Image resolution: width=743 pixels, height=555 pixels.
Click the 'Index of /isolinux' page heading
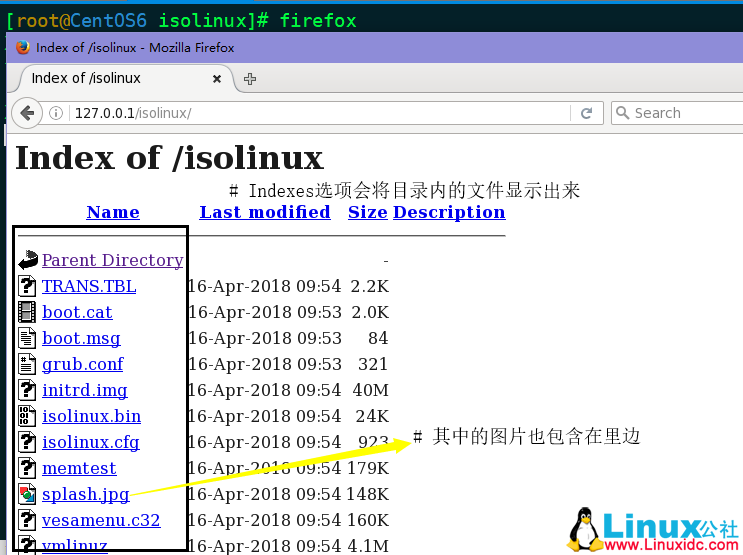169,158
